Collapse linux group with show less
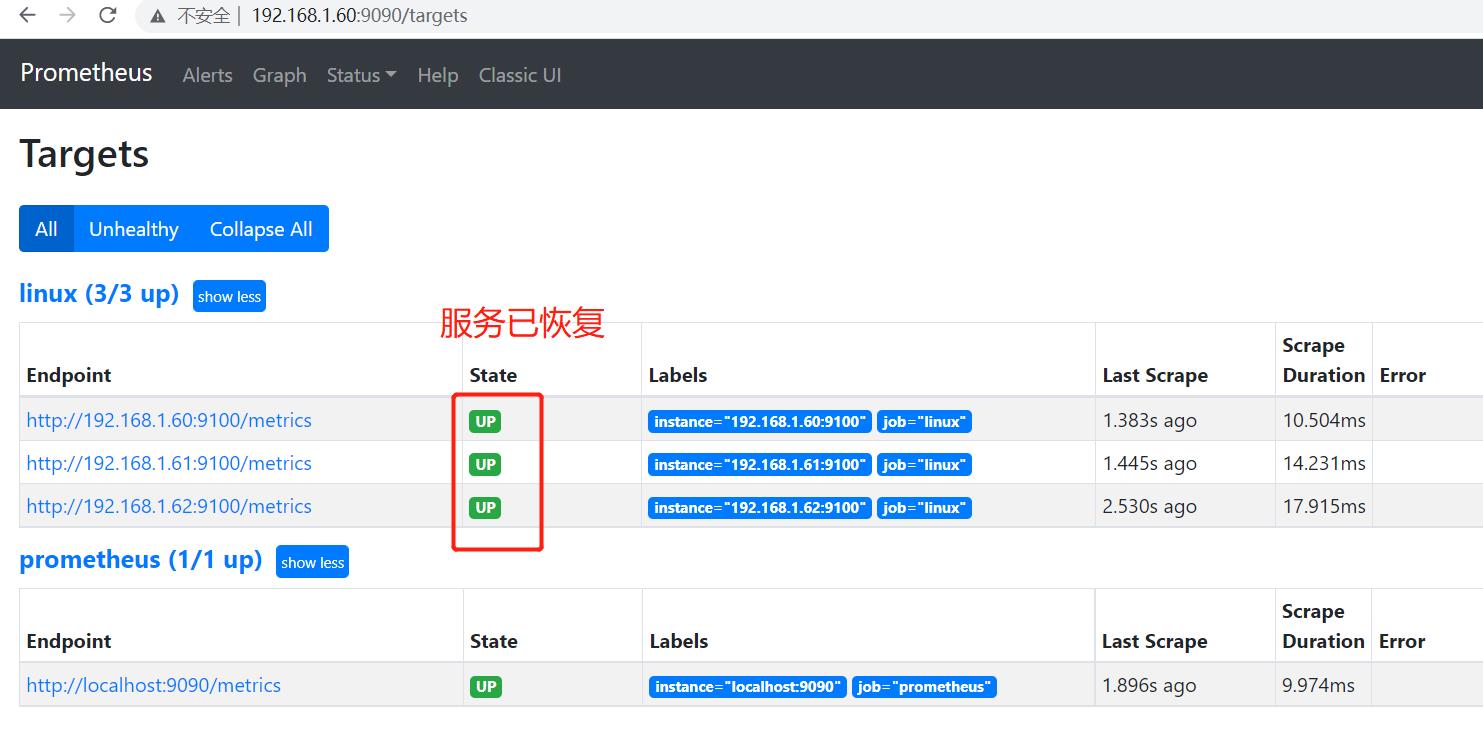Screen dimensions: 1483x730 click(x=229, y=296)
